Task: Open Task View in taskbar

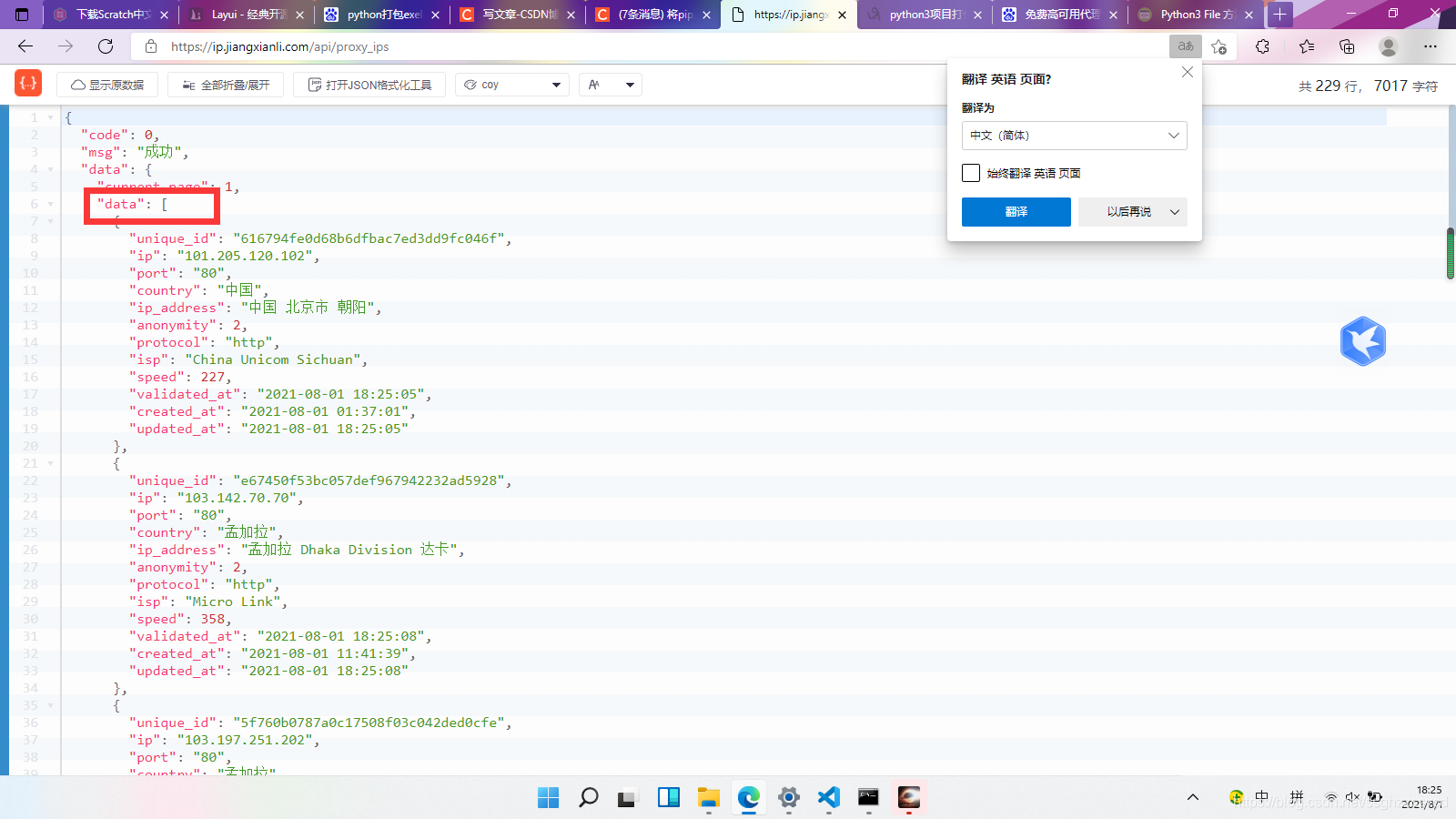Action: coord(629,798)
